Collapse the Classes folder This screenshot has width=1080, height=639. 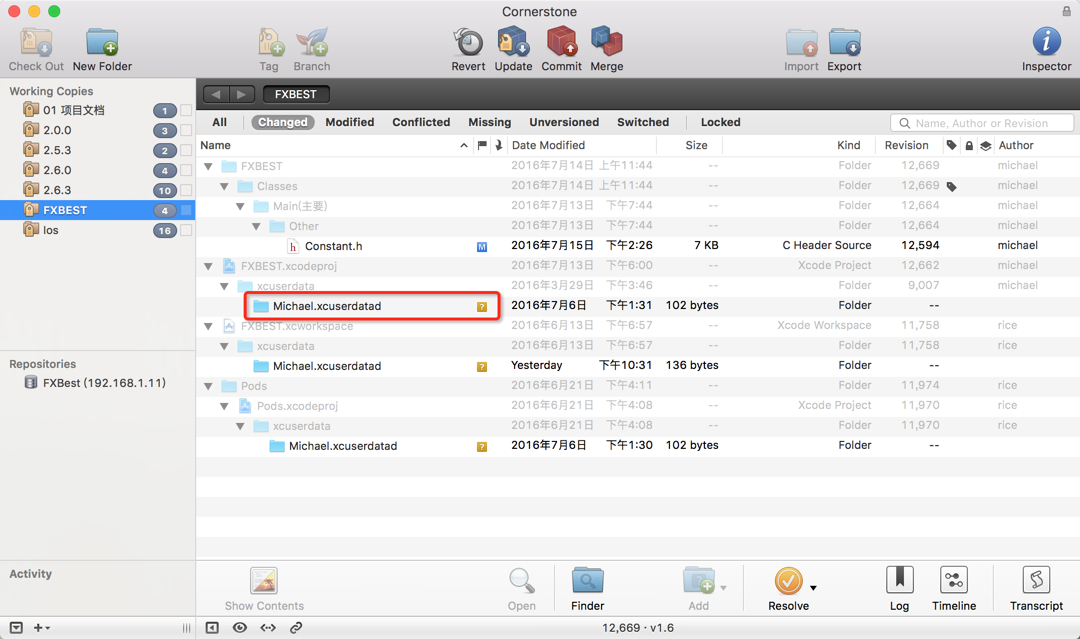coord(225,187)
